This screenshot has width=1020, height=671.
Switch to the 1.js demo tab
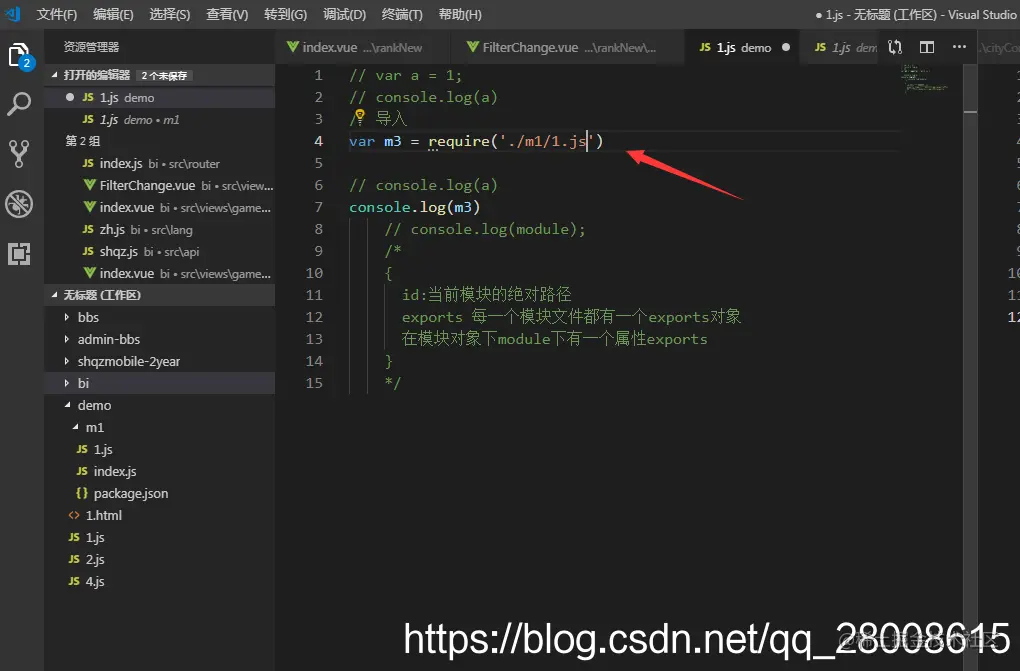[742, 47]
